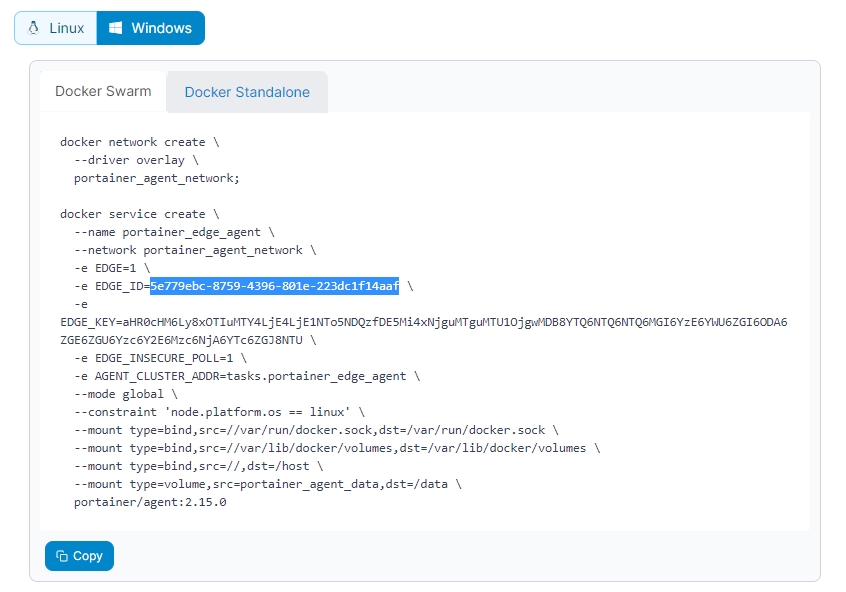Click the 'docker service create' line
Viewport: 846px width, 592px height.
tap(139, 214)
